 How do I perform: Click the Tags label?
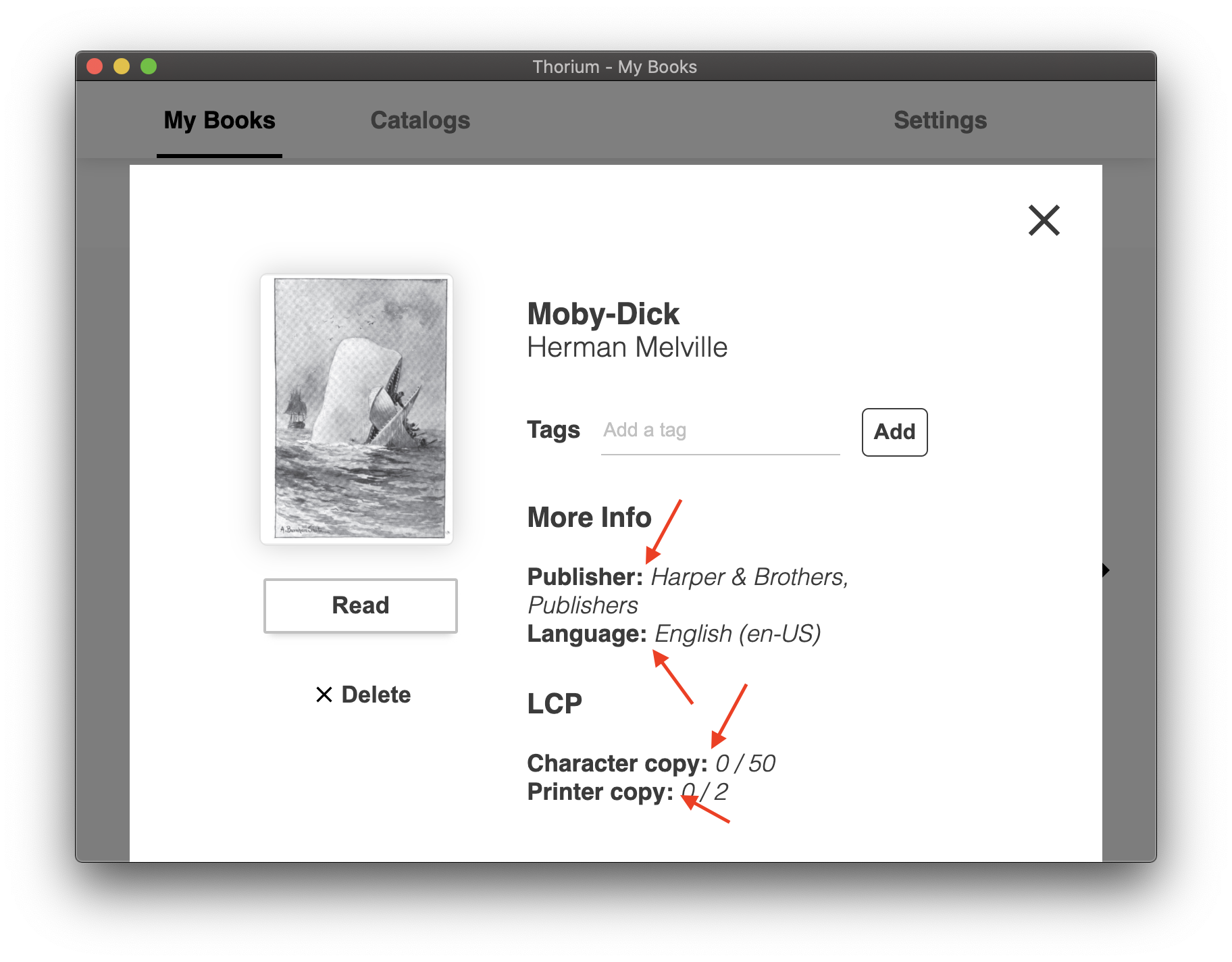(x=553, y=430)
